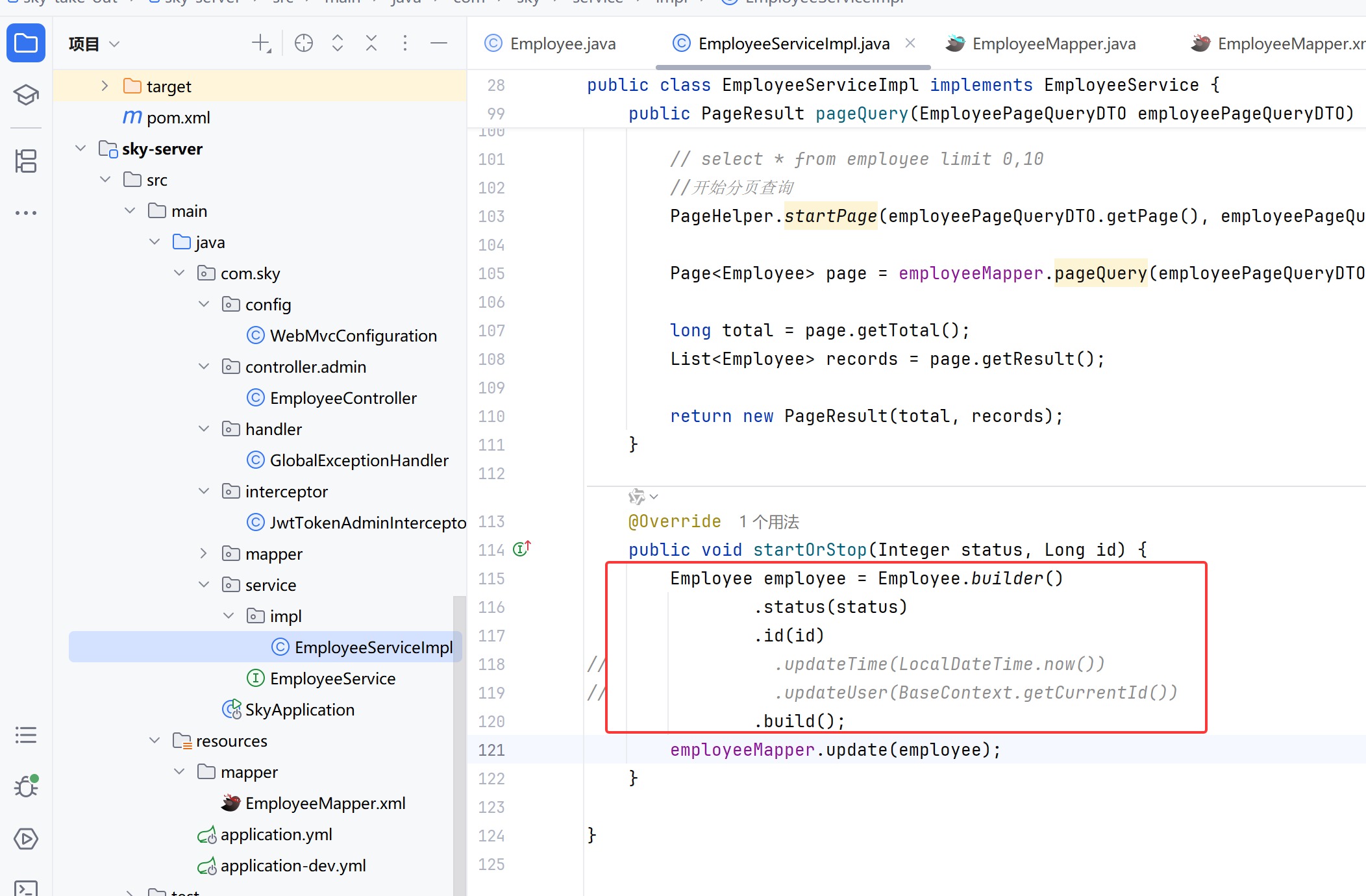
Task: Select SkyApplication class
Action: coord(289,710)
